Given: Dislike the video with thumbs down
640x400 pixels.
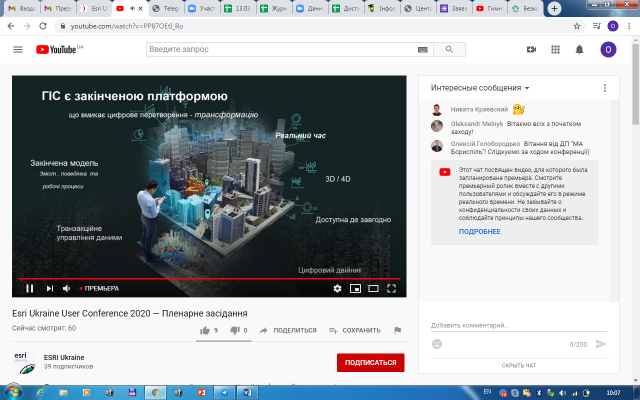Looking at the screenshot, I should [237, 330].
